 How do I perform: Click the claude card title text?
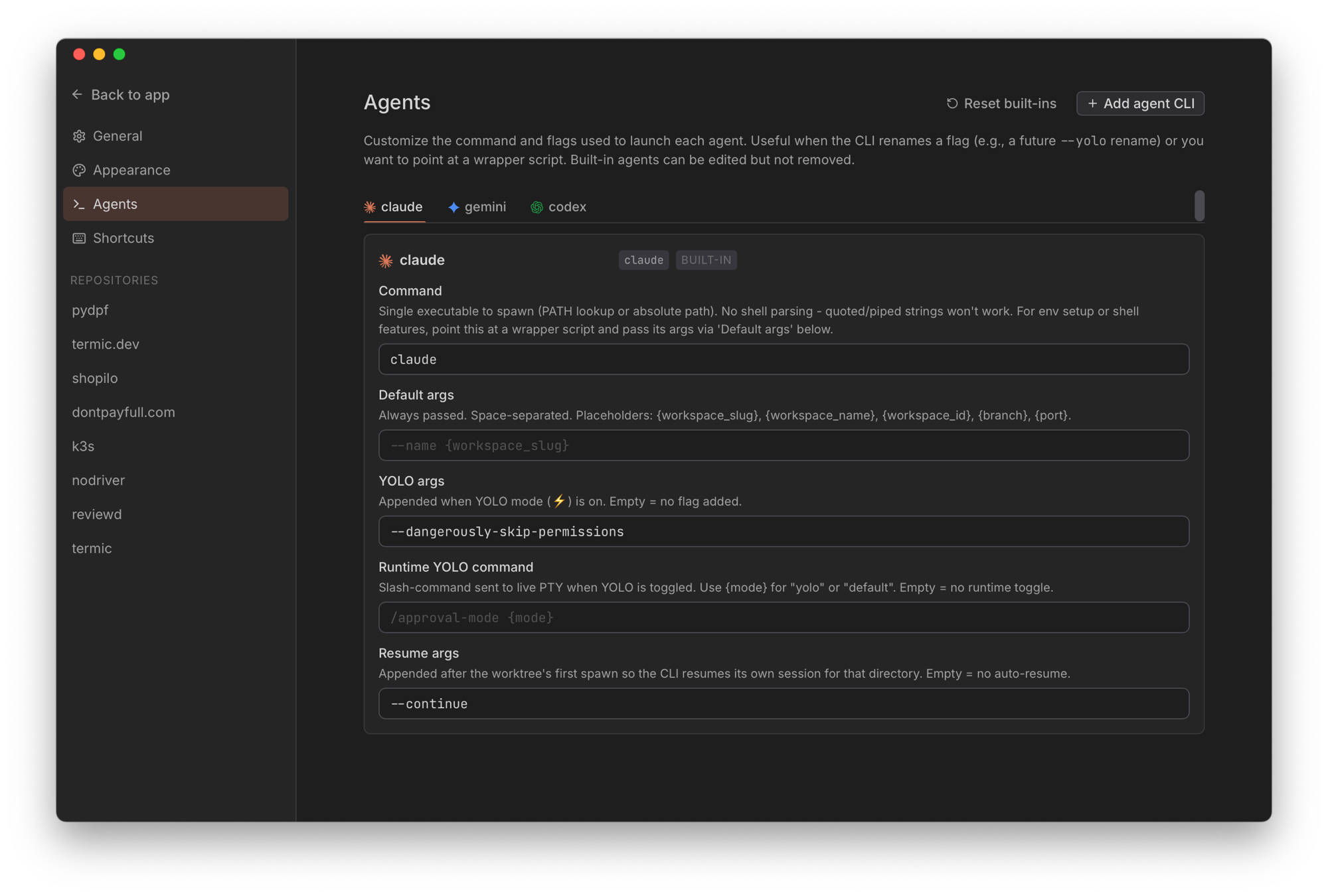click(x=422, y=260)
